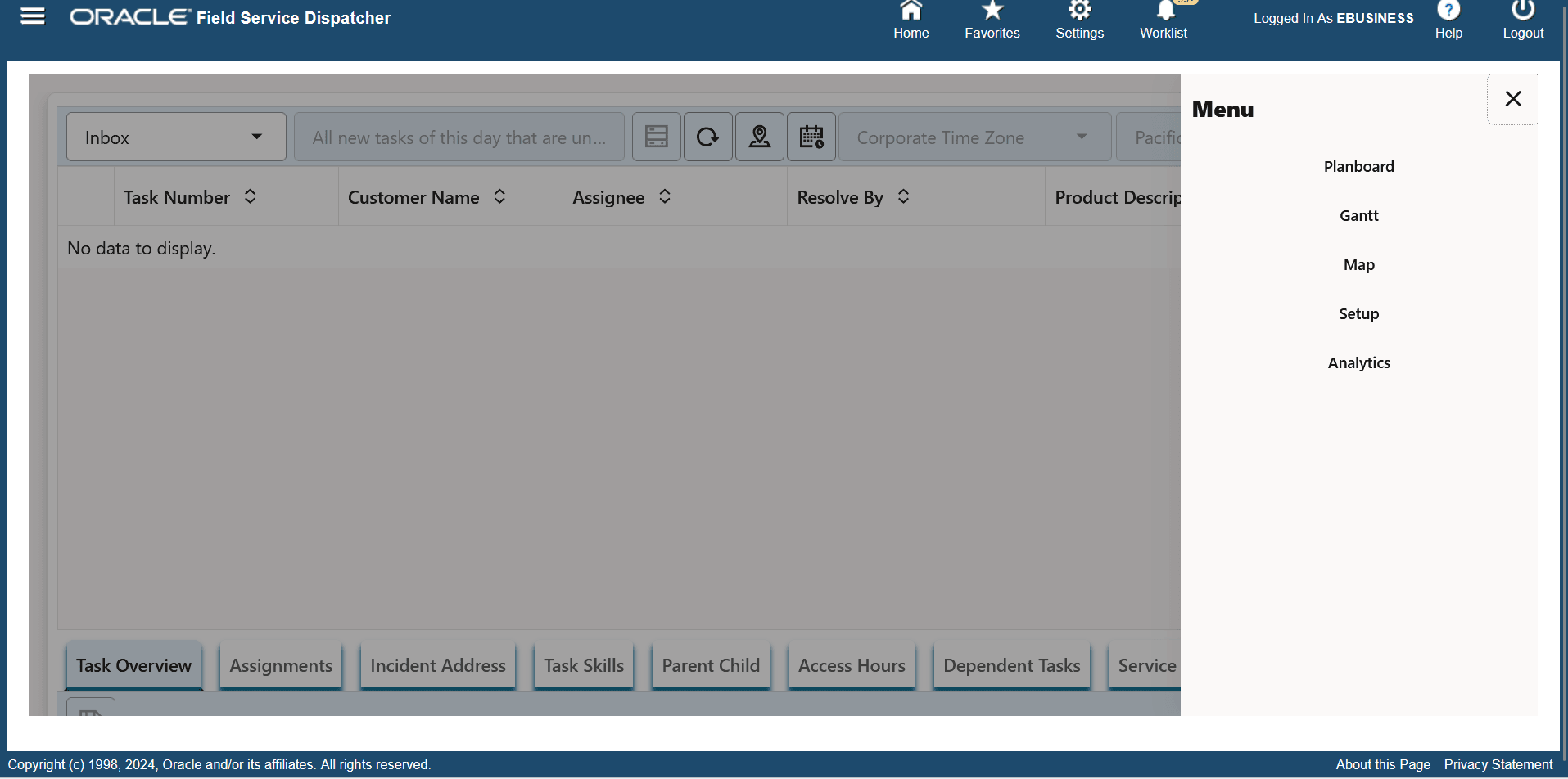The image size is (1568, 779).
Task: Open the map pin view icon
Action: 759,137
